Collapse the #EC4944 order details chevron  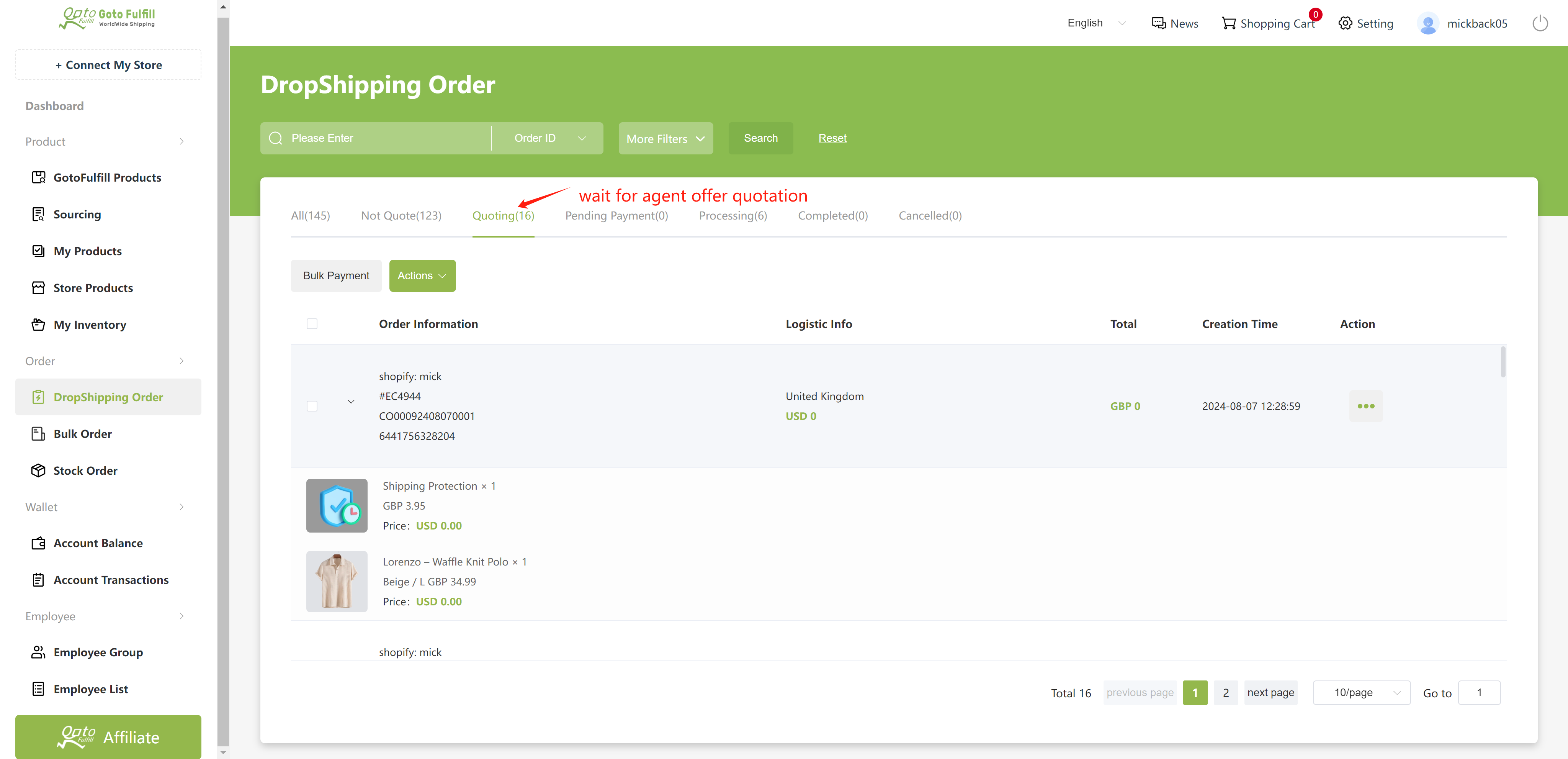351,402
